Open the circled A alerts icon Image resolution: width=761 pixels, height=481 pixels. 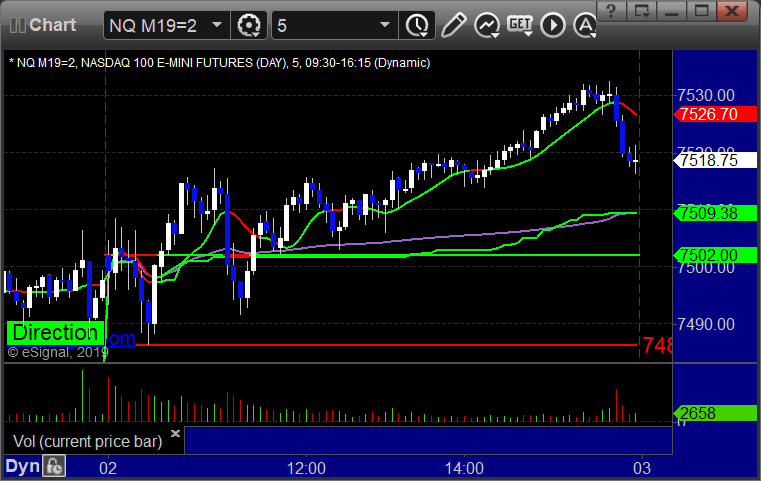point(585,25)
